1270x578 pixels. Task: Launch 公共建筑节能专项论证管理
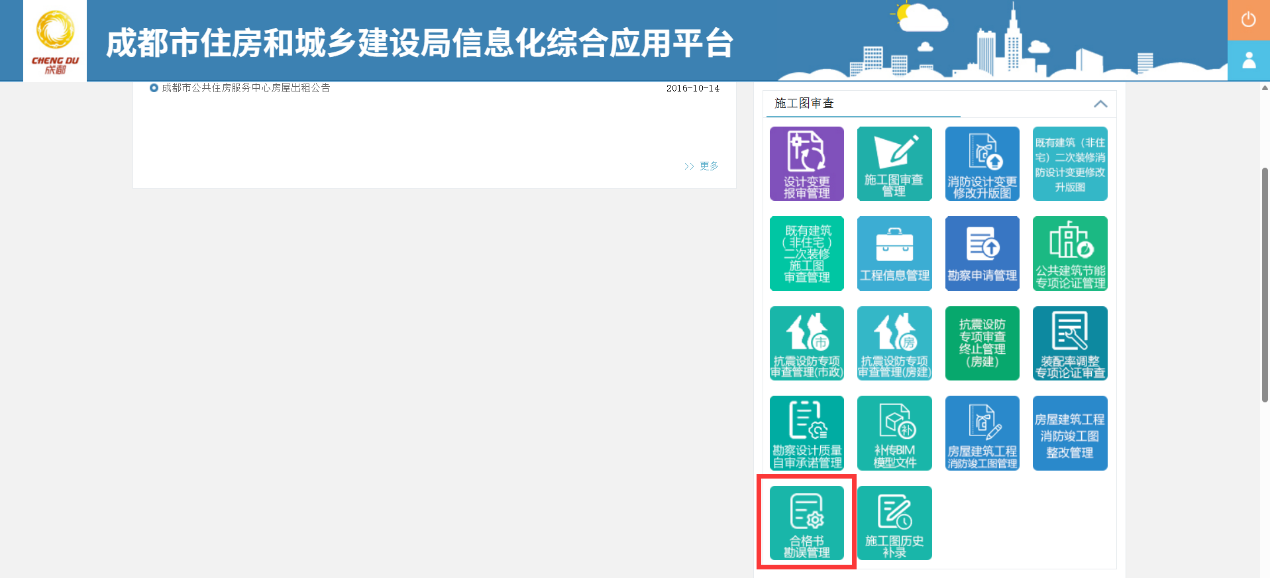tap(1070, 253)
